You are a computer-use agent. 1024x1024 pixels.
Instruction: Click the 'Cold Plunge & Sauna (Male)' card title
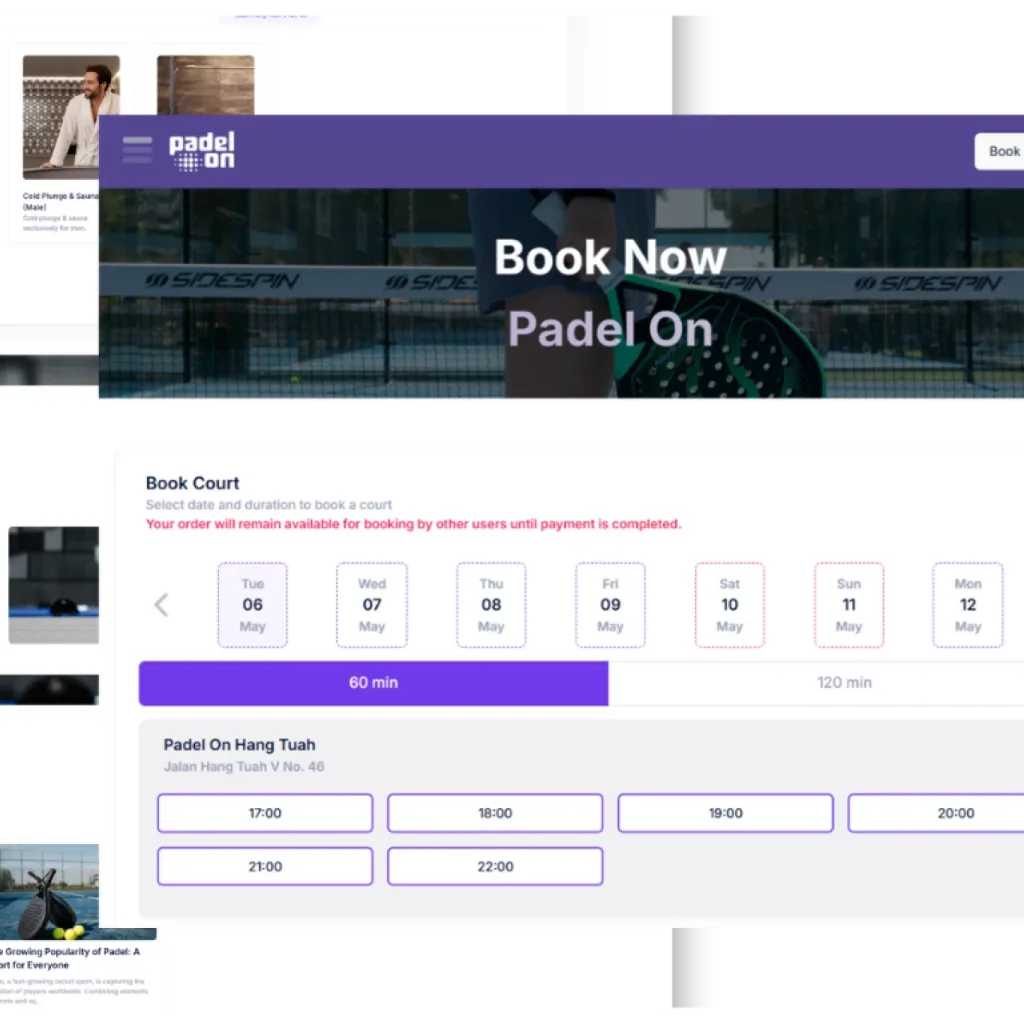click(61, 201)
